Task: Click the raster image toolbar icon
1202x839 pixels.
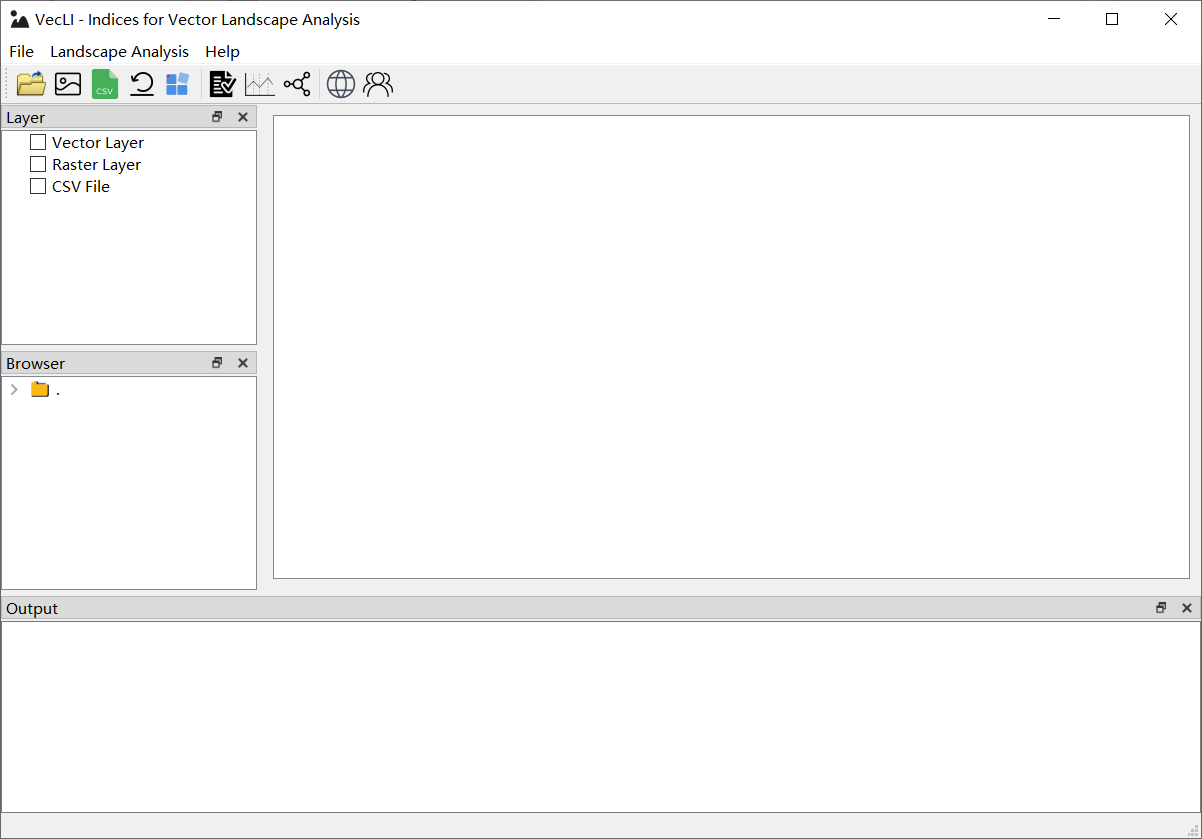Action: [x=68, y=84]
